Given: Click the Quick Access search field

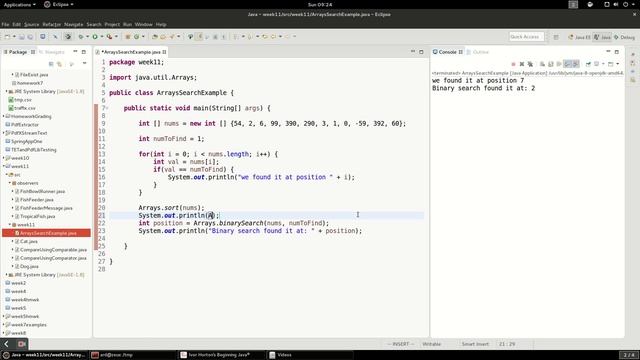Looking at the screenshot, I should 526,37.
